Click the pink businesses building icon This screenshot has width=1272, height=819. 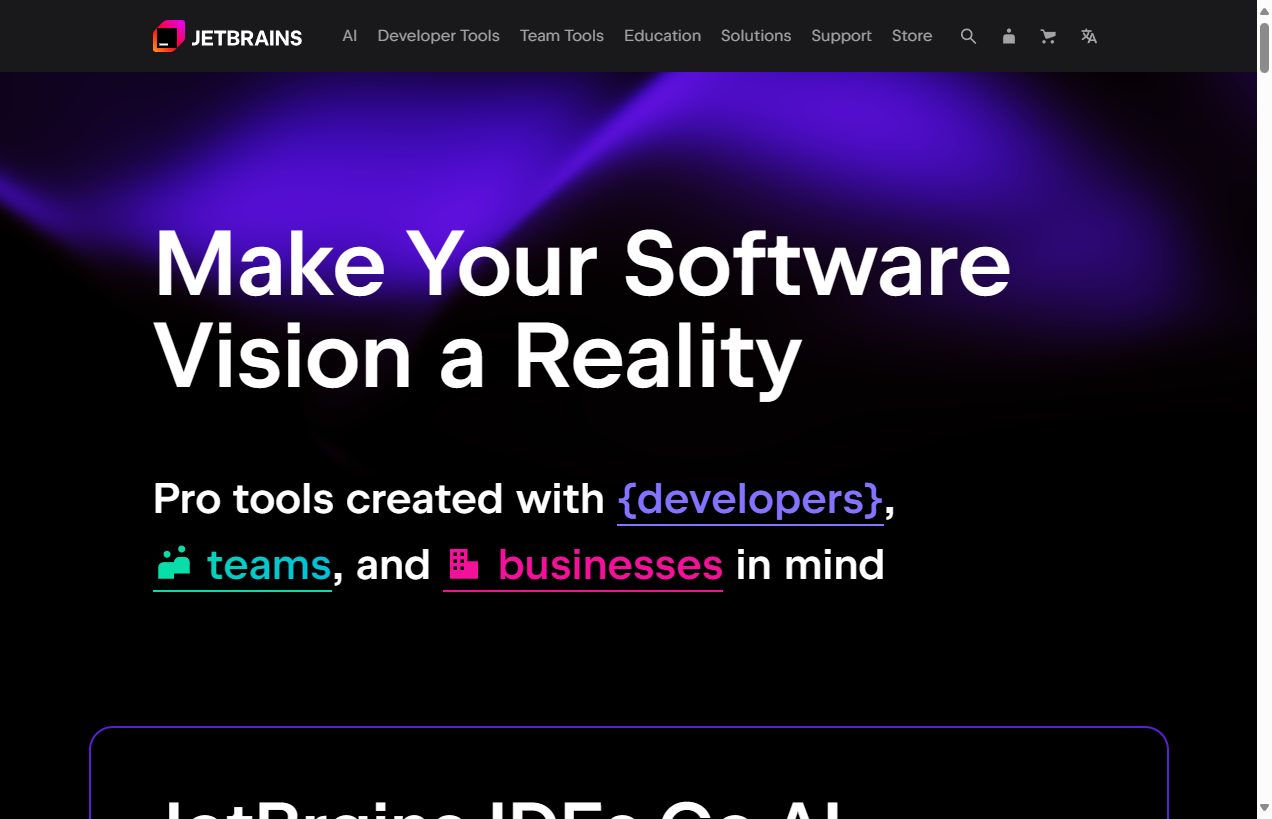coord(463,563)
